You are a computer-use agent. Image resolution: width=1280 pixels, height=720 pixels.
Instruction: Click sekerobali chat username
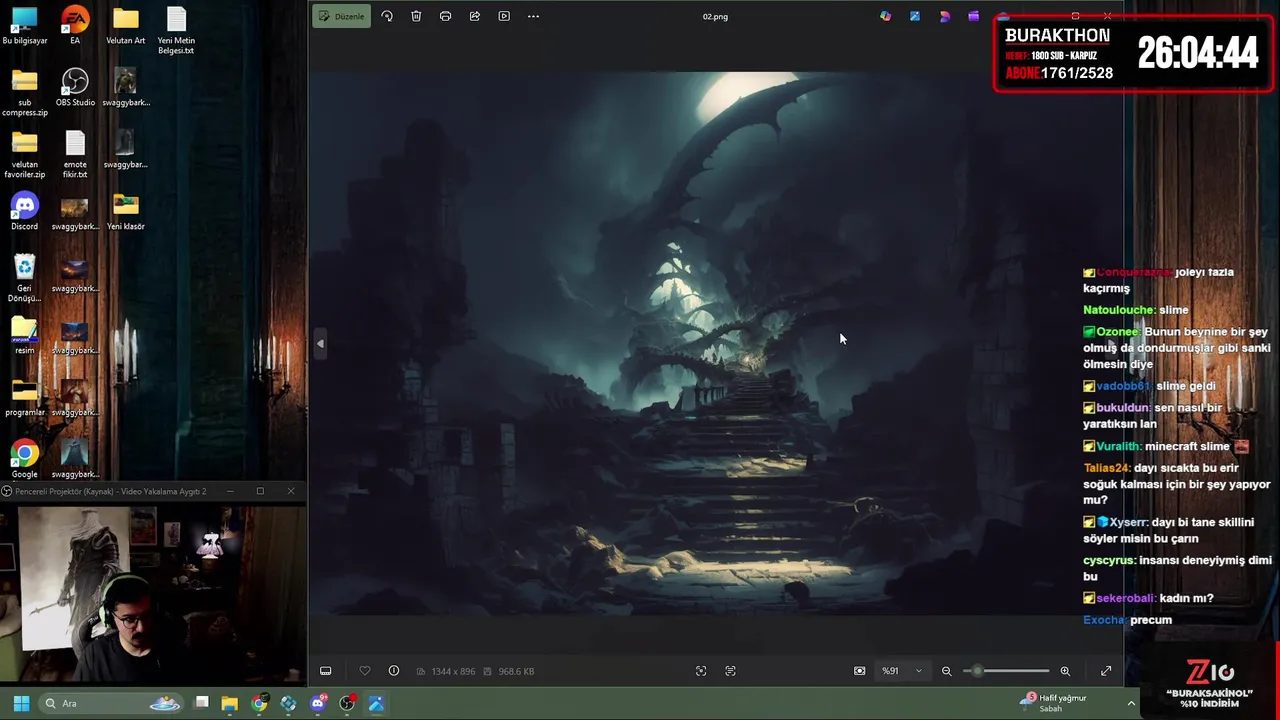(1126, 598)
